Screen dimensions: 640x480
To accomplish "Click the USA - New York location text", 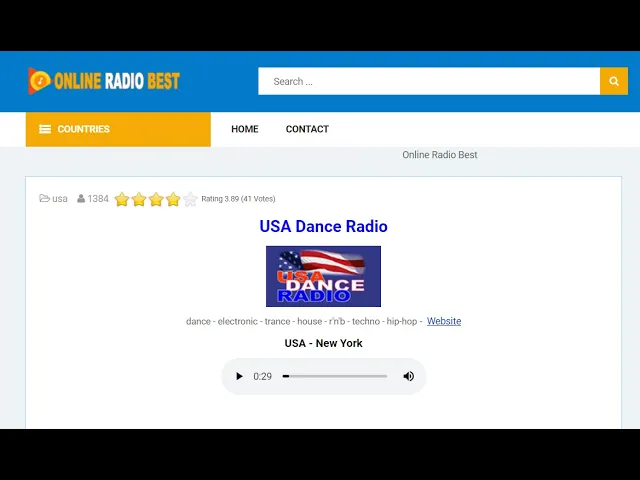I will click(x=323, y=343).
